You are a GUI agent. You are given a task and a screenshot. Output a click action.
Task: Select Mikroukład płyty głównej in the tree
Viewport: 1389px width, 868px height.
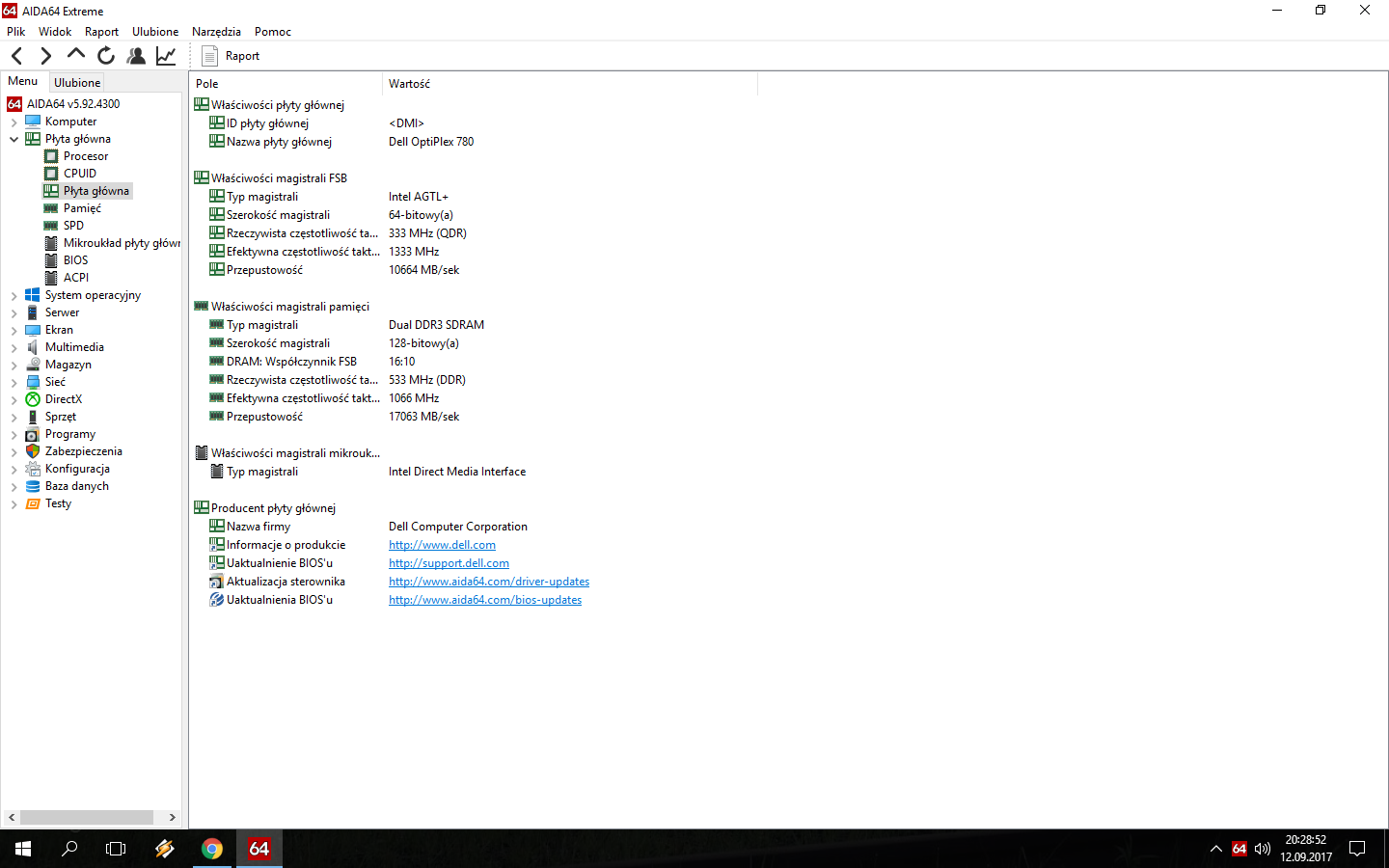(x=122, y=243)
